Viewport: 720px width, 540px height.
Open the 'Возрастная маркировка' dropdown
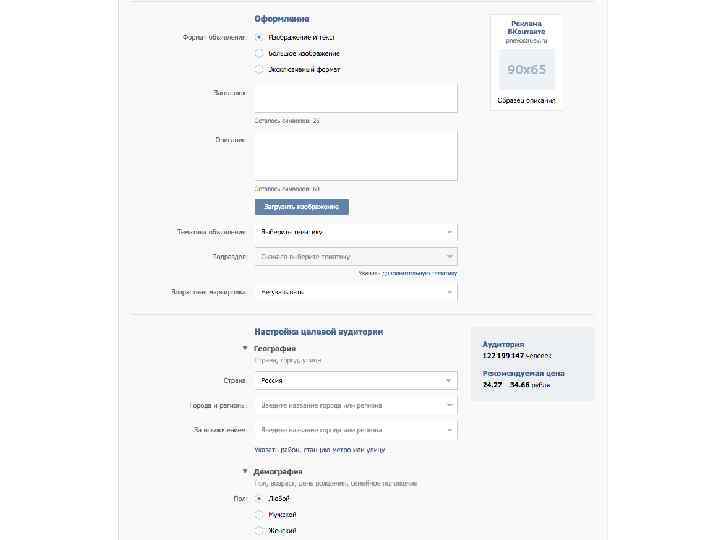(355, 292)
